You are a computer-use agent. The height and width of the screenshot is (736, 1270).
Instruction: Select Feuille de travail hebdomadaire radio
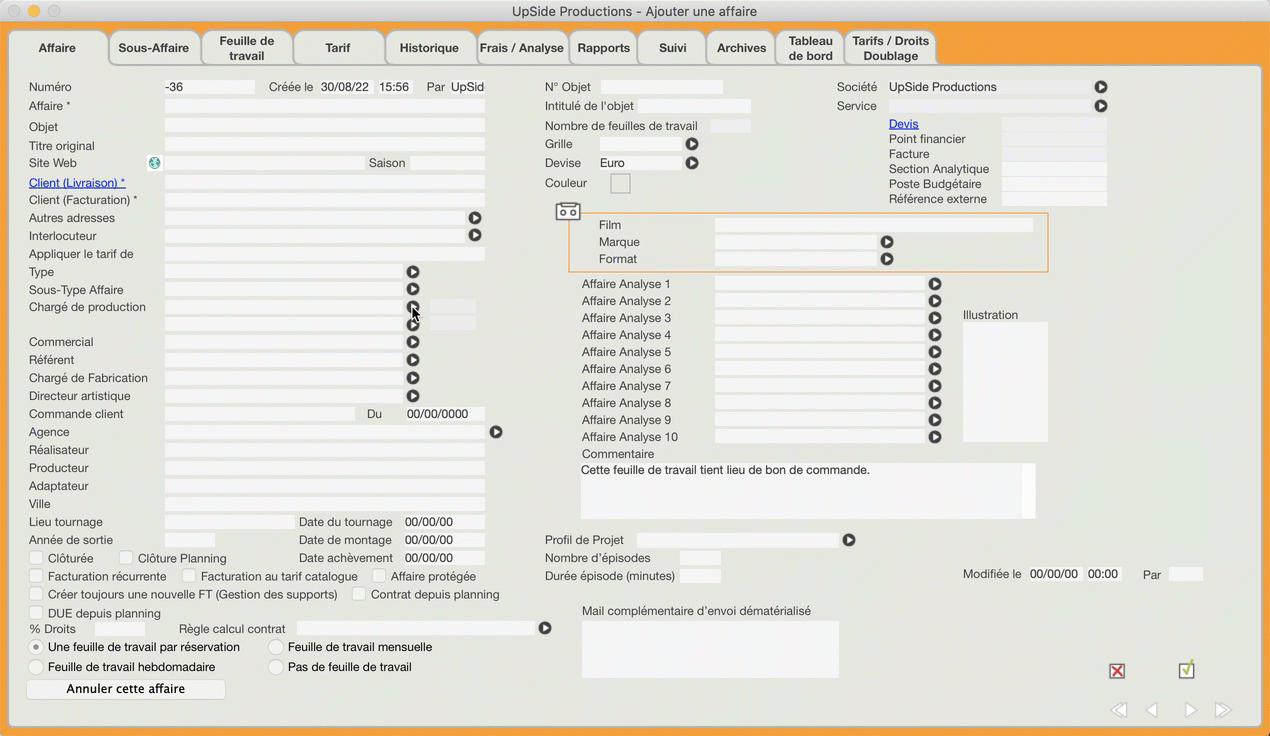36,667
